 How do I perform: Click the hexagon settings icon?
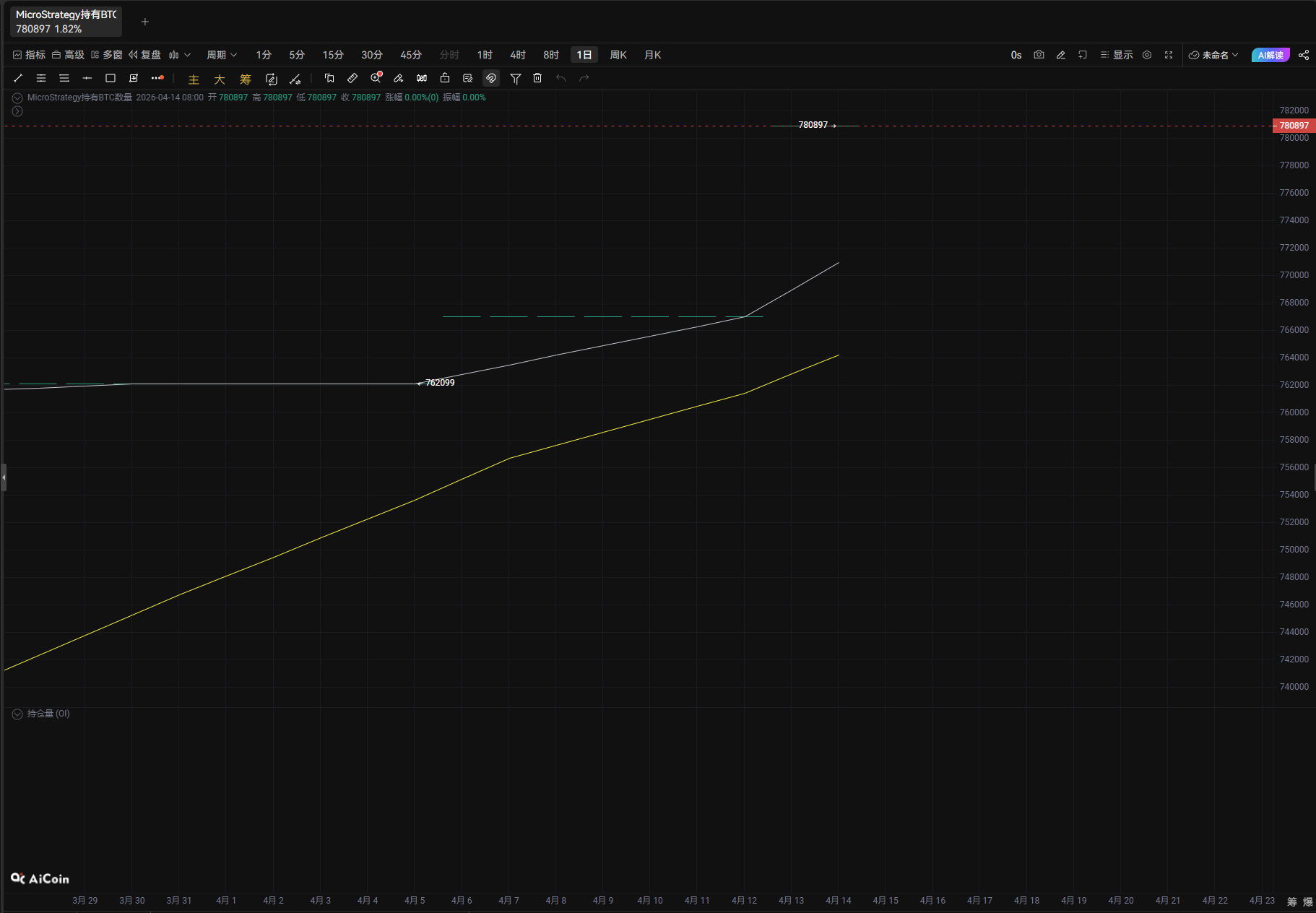click(x=1147, y=55)
